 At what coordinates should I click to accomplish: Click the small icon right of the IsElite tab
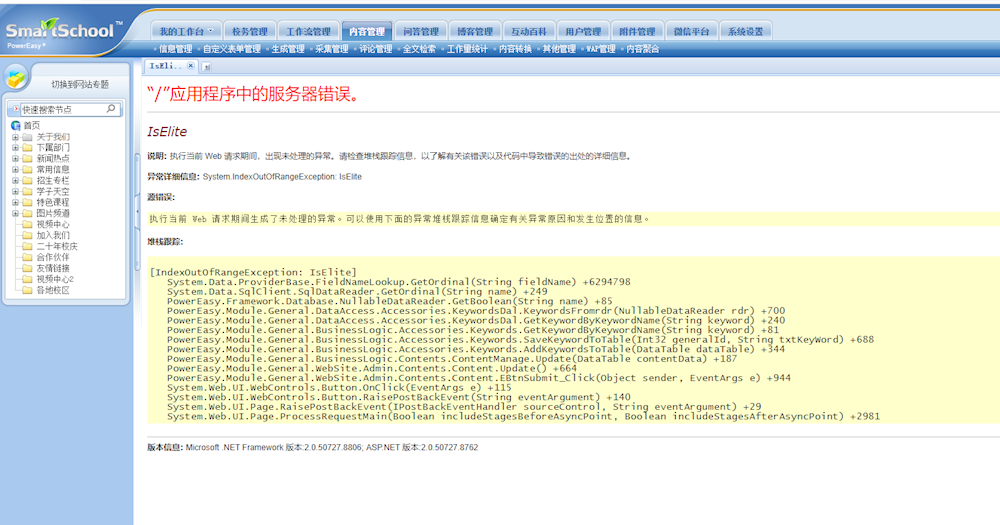point(207,67)
